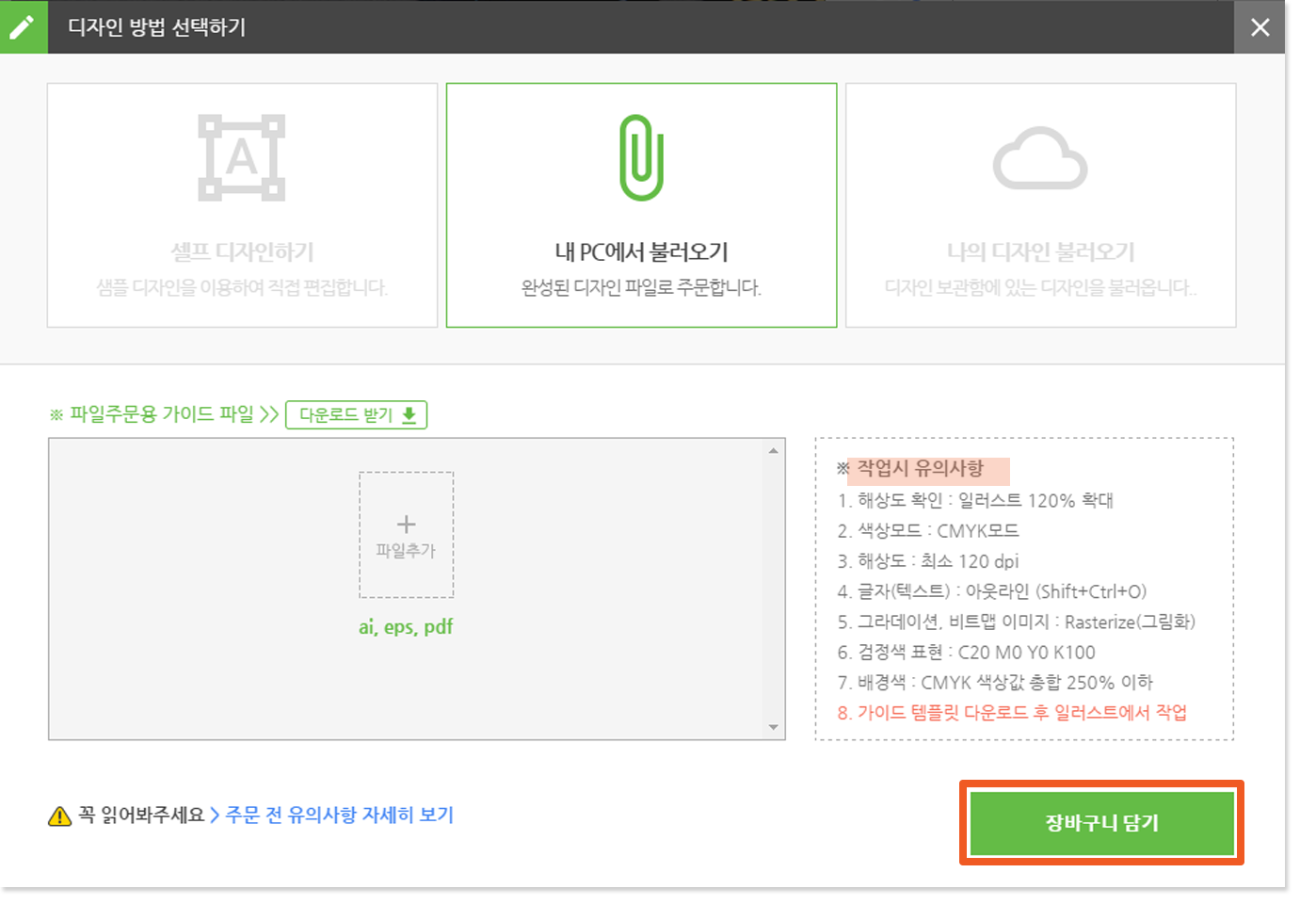
Task: Click the yellow warning triangle icon
Action: pyautogui.click(x=59, y=816)
